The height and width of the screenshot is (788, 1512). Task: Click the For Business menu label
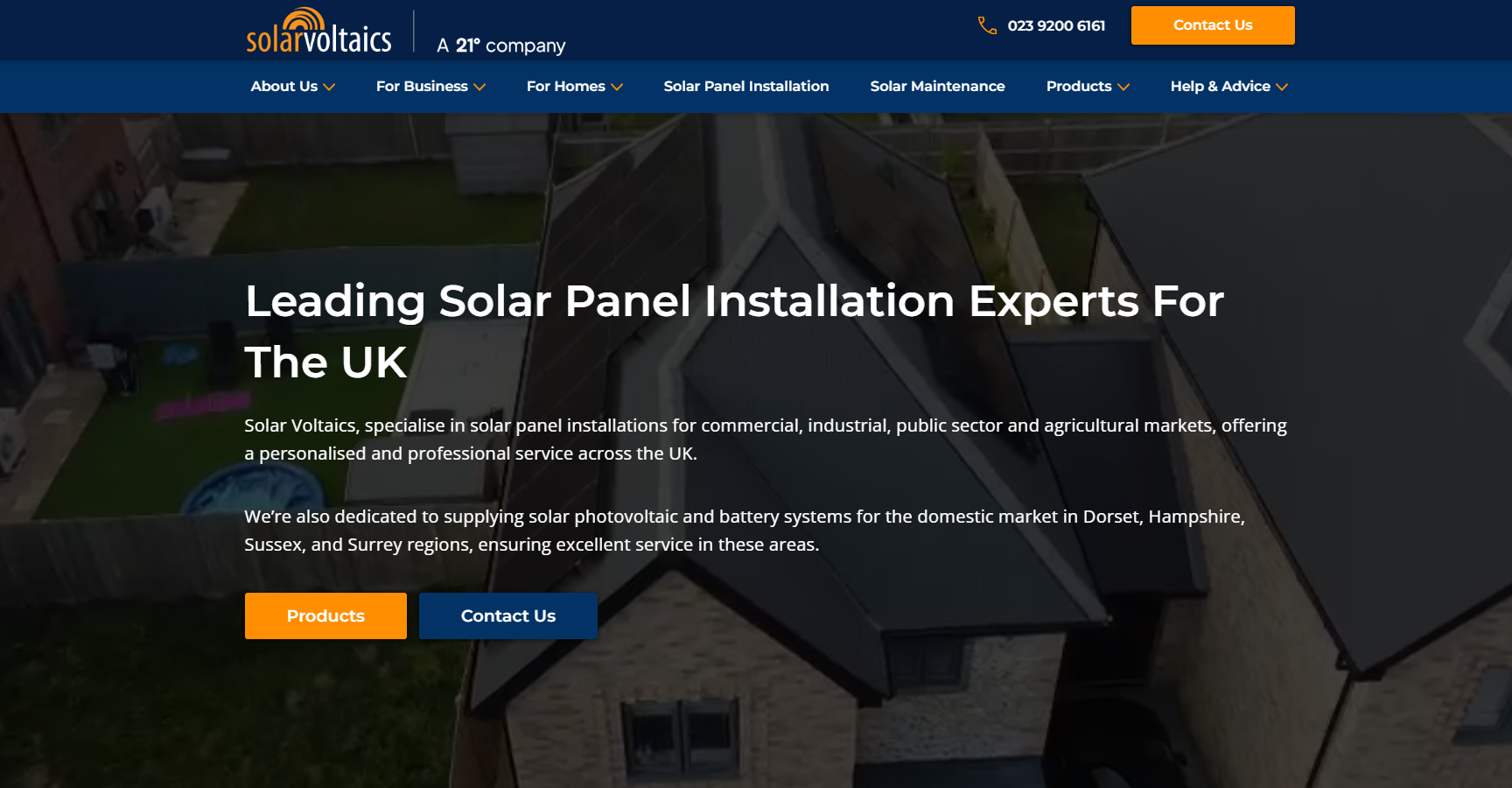click(x=422, y=86)
